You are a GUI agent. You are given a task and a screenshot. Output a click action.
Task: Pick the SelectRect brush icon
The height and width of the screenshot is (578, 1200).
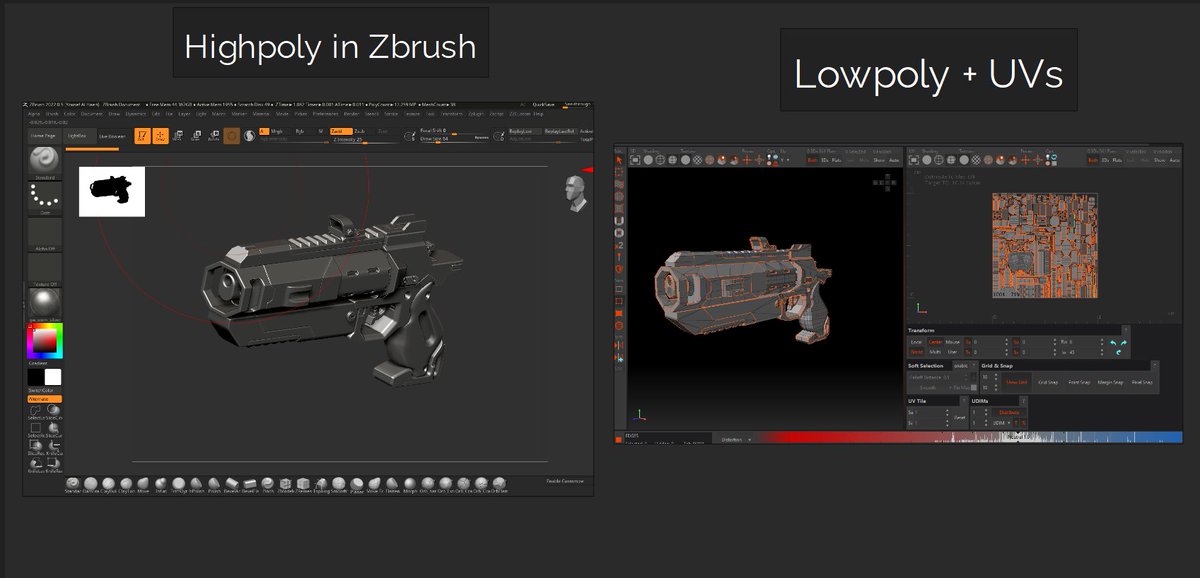[x=35, y=428]
